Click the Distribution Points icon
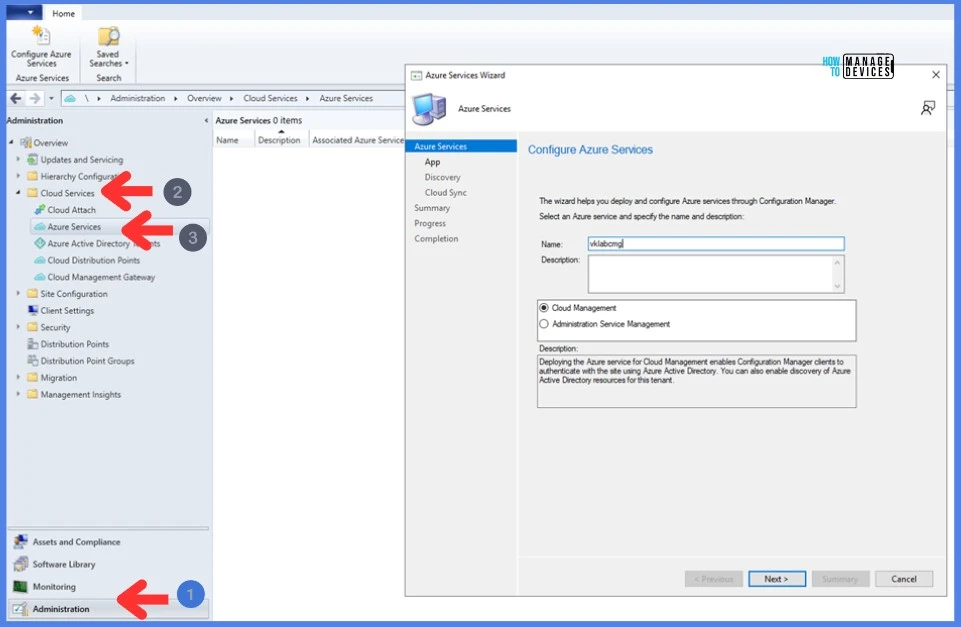961x627 pixels. tap(32, 344)
